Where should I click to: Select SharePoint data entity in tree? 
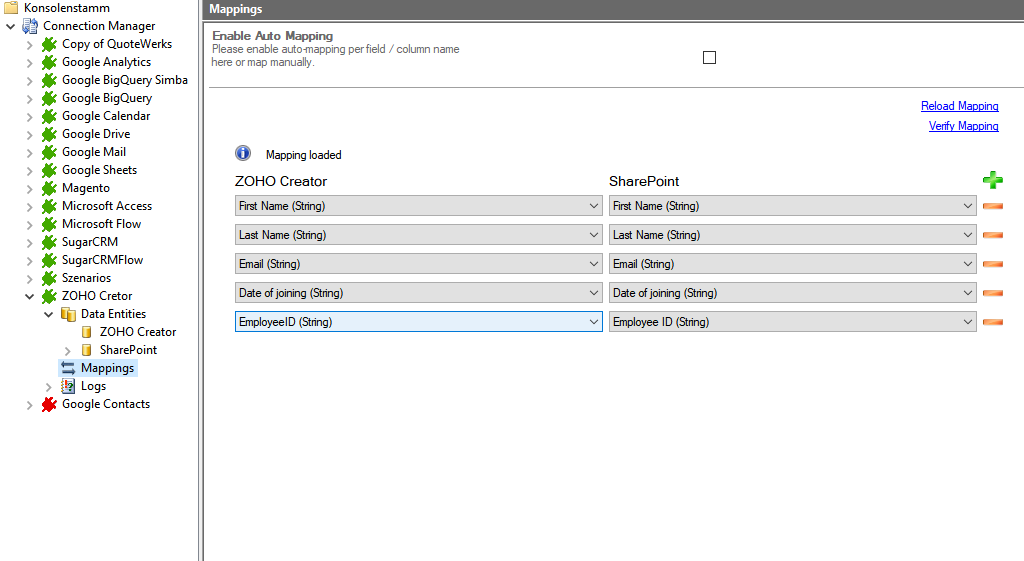(x=128, y=350)
